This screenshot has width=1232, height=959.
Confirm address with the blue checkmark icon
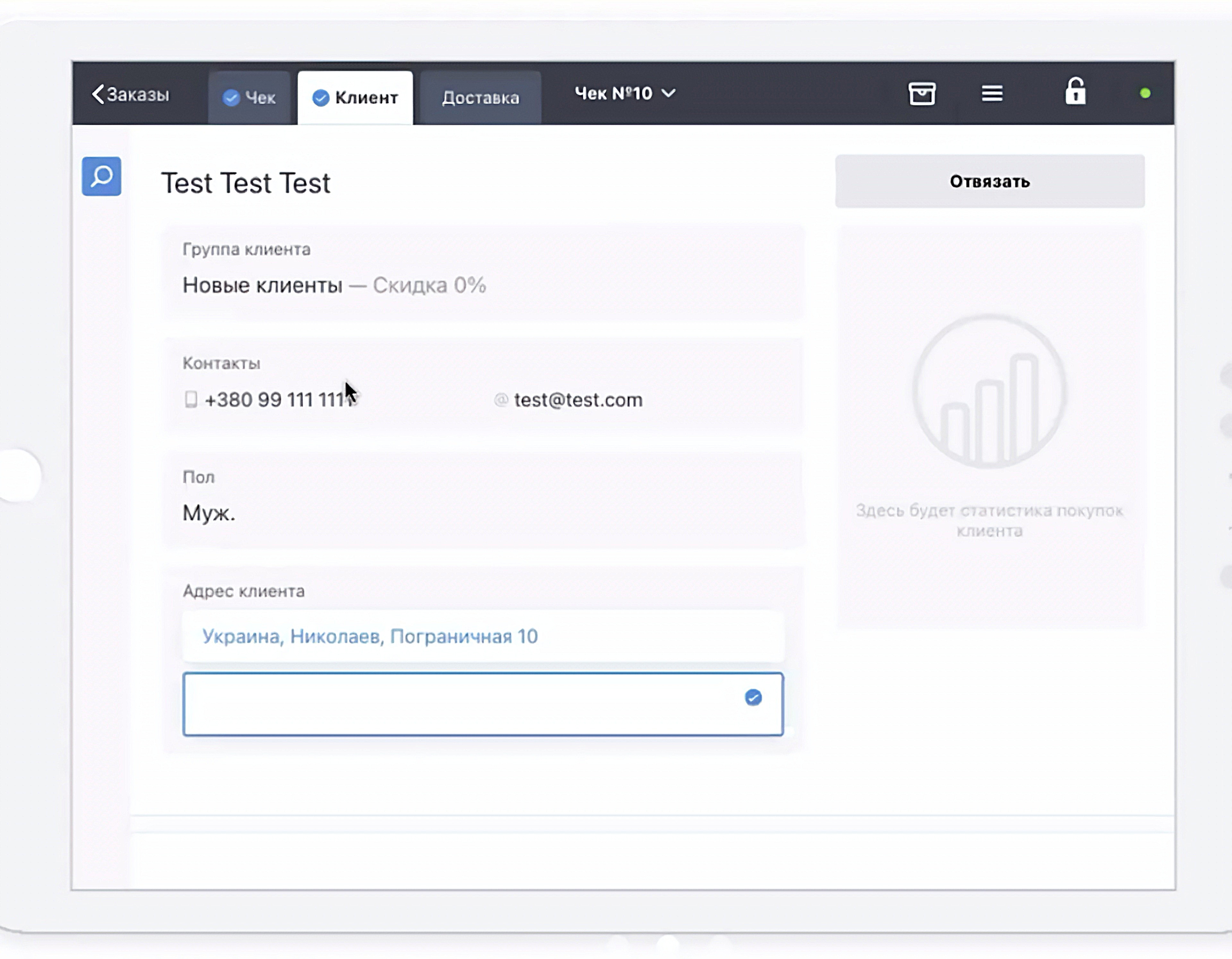pos(753,698)
